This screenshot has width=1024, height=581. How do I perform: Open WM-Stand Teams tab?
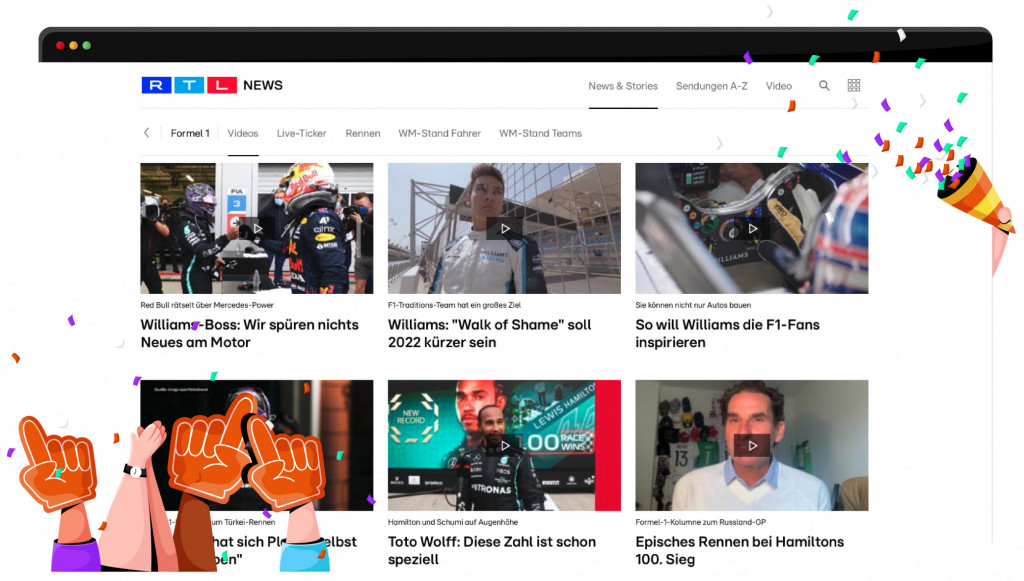(x=540, y=133)
